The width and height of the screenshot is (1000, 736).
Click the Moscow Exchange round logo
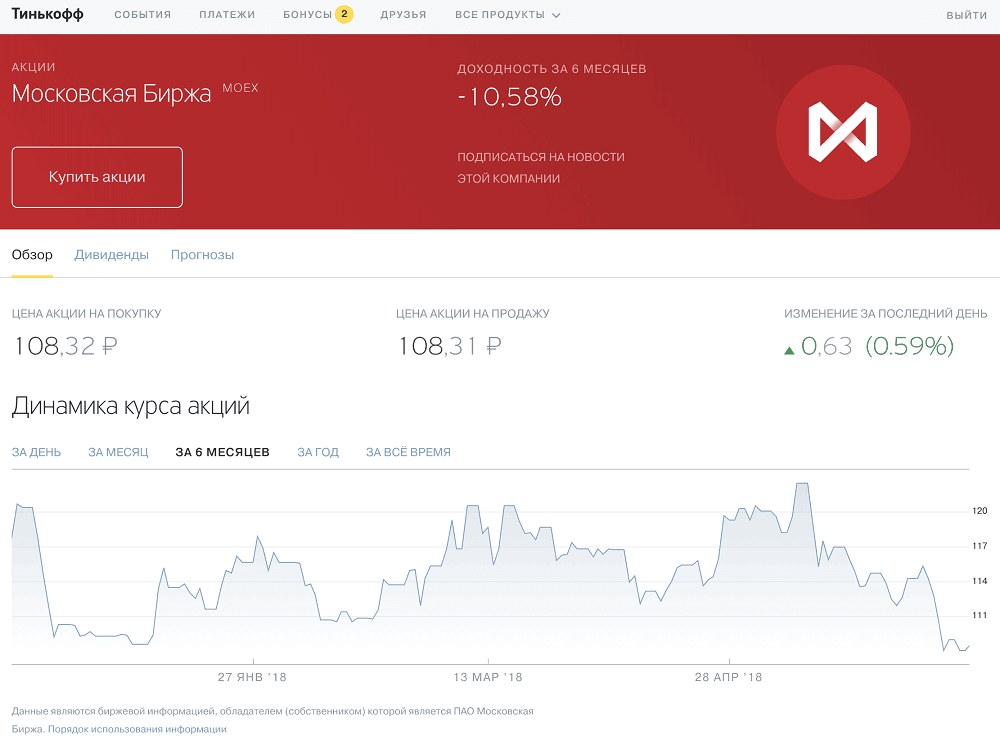(x=843, y=133)
